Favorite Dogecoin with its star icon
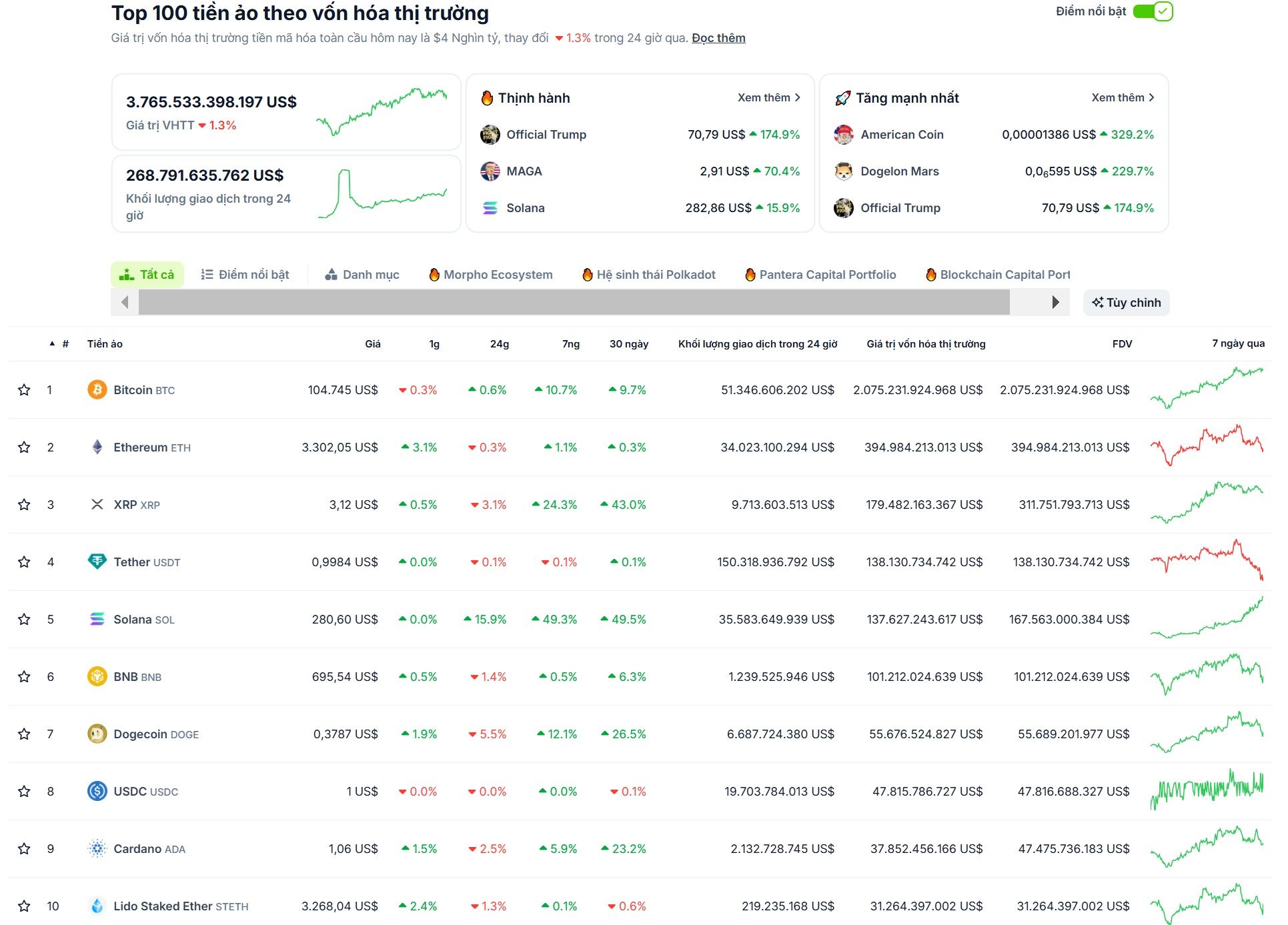Screen dimensions: 1288x925 pos(24,734)
